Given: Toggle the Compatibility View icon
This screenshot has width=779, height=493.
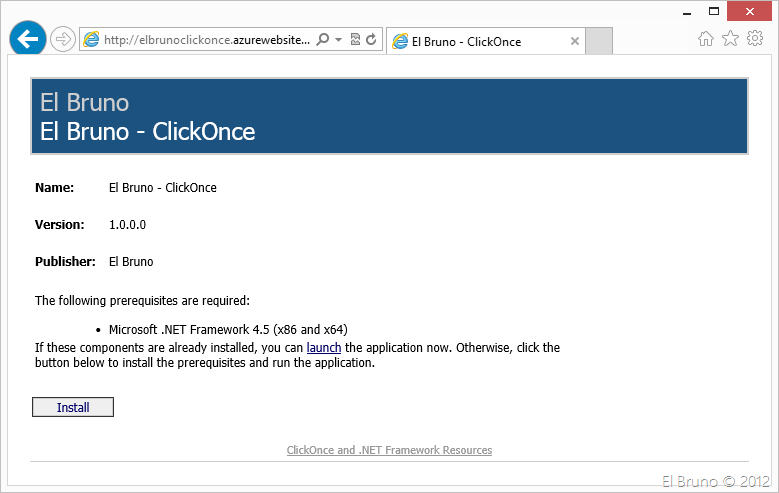Looking at the screenshot, I should pos(355,40).
